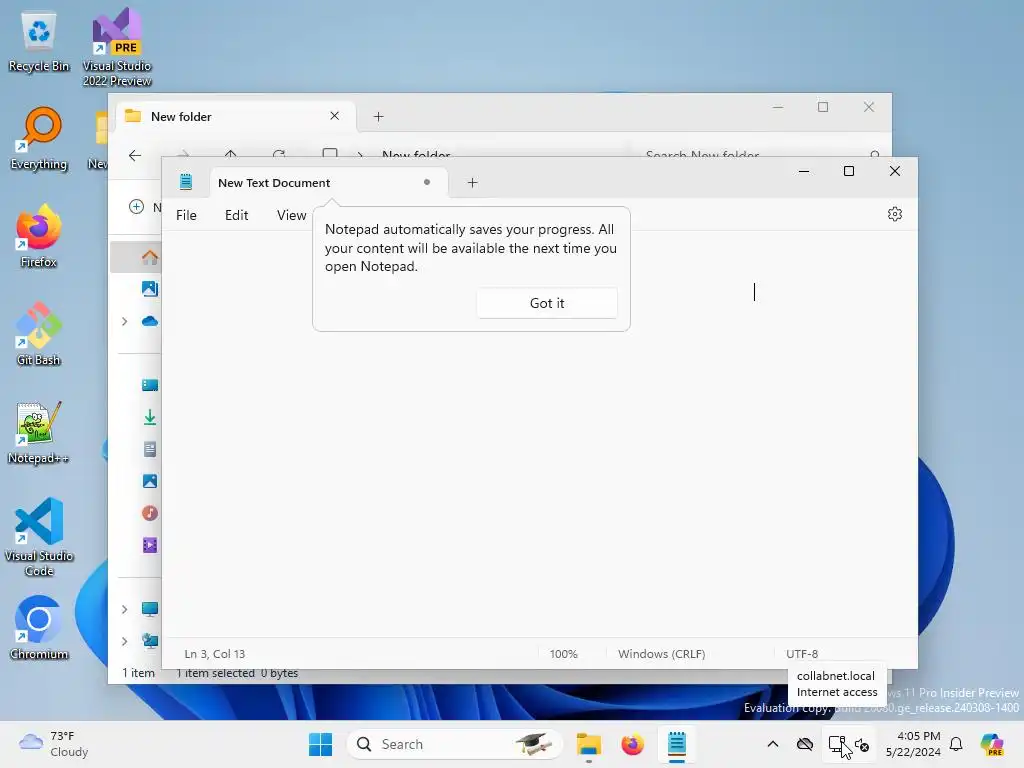Open Pictures in Explorer sidebar

click(x=150, y=481)
